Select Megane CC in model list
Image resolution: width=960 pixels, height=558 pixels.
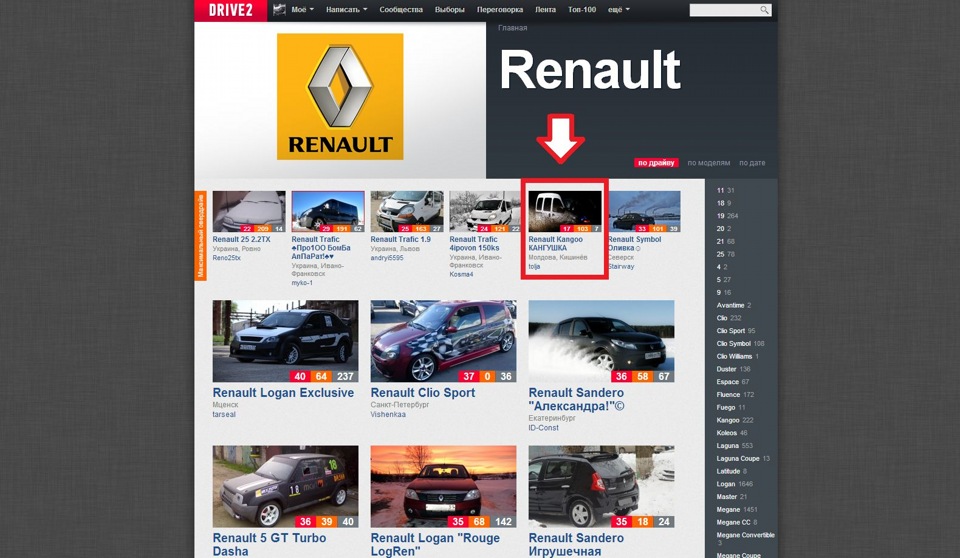point(733,522)
